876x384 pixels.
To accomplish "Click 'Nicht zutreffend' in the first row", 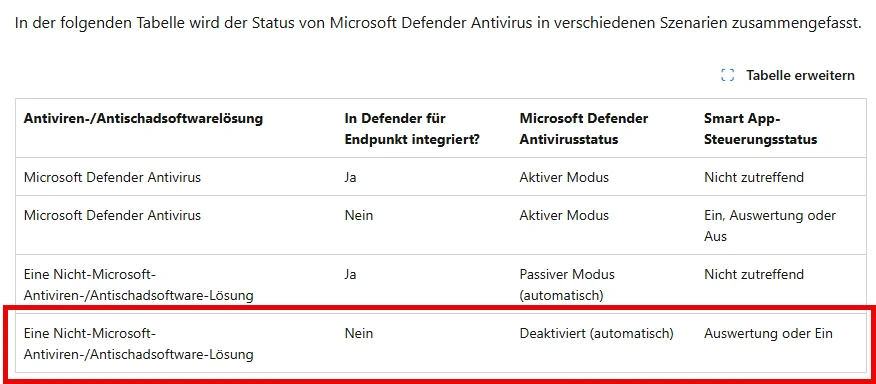I will [754, 177].
